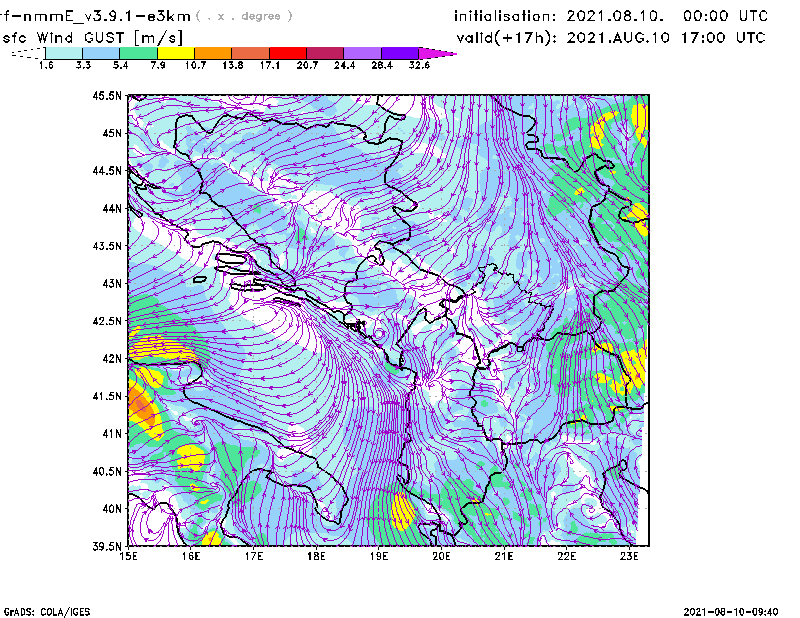Click the '39.5N' latitude label
The image size is (800, 618).
(x=107, y=546)
